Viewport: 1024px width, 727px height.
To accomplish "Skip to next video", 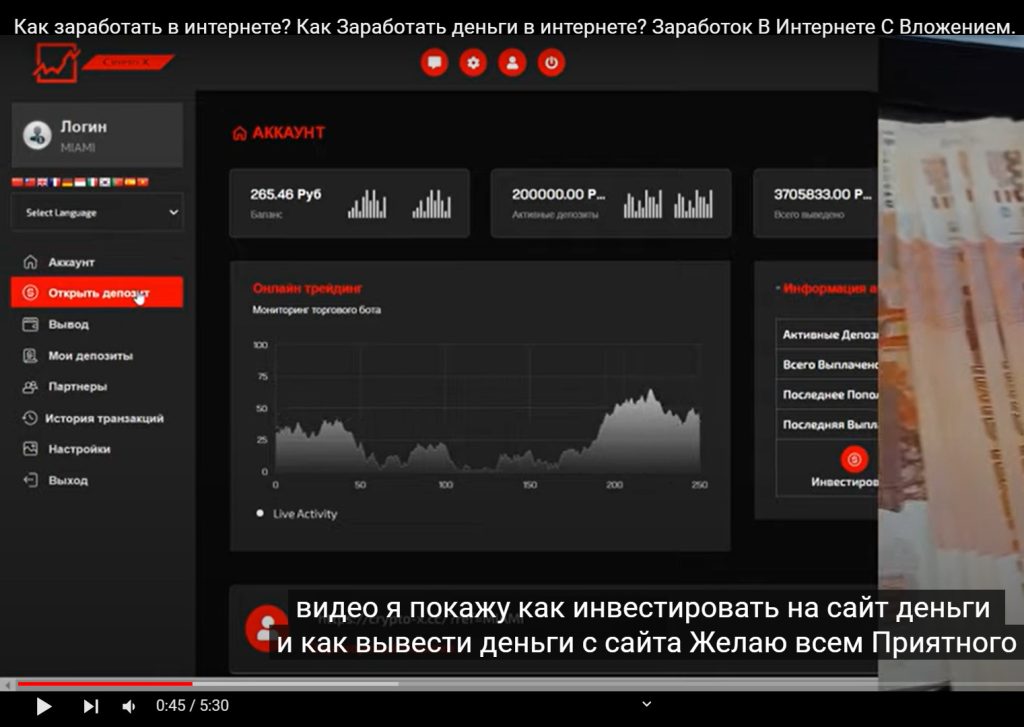I will [91, 706].
